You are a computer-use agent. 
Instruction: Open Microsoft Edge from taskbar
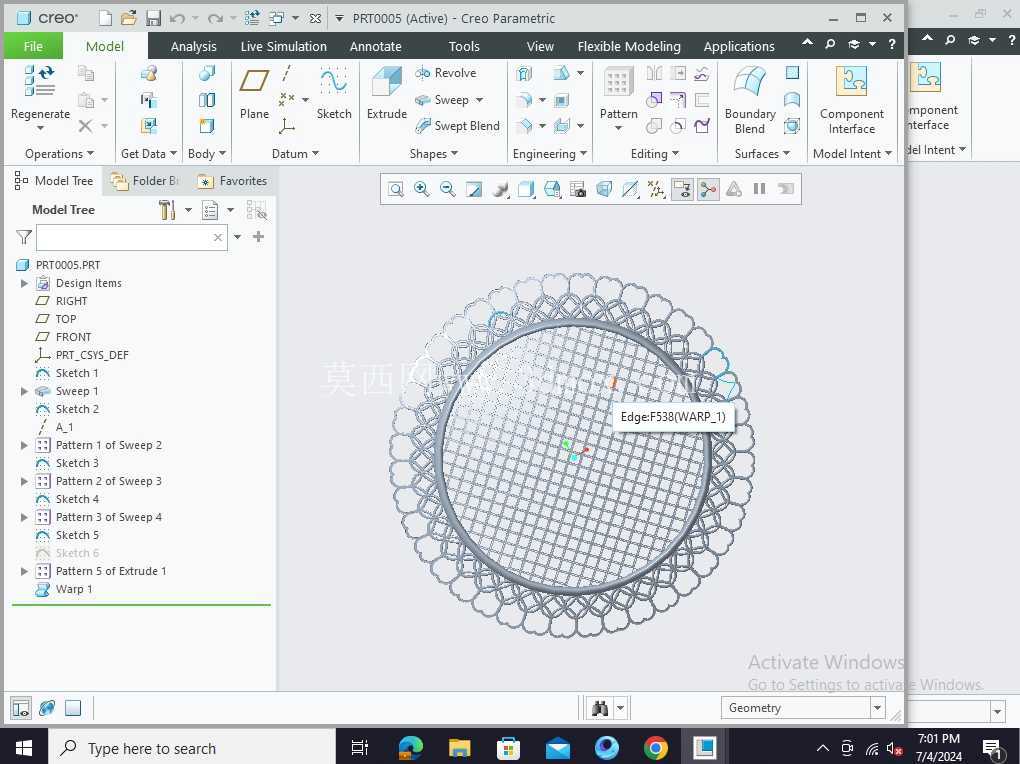point(410,748)
